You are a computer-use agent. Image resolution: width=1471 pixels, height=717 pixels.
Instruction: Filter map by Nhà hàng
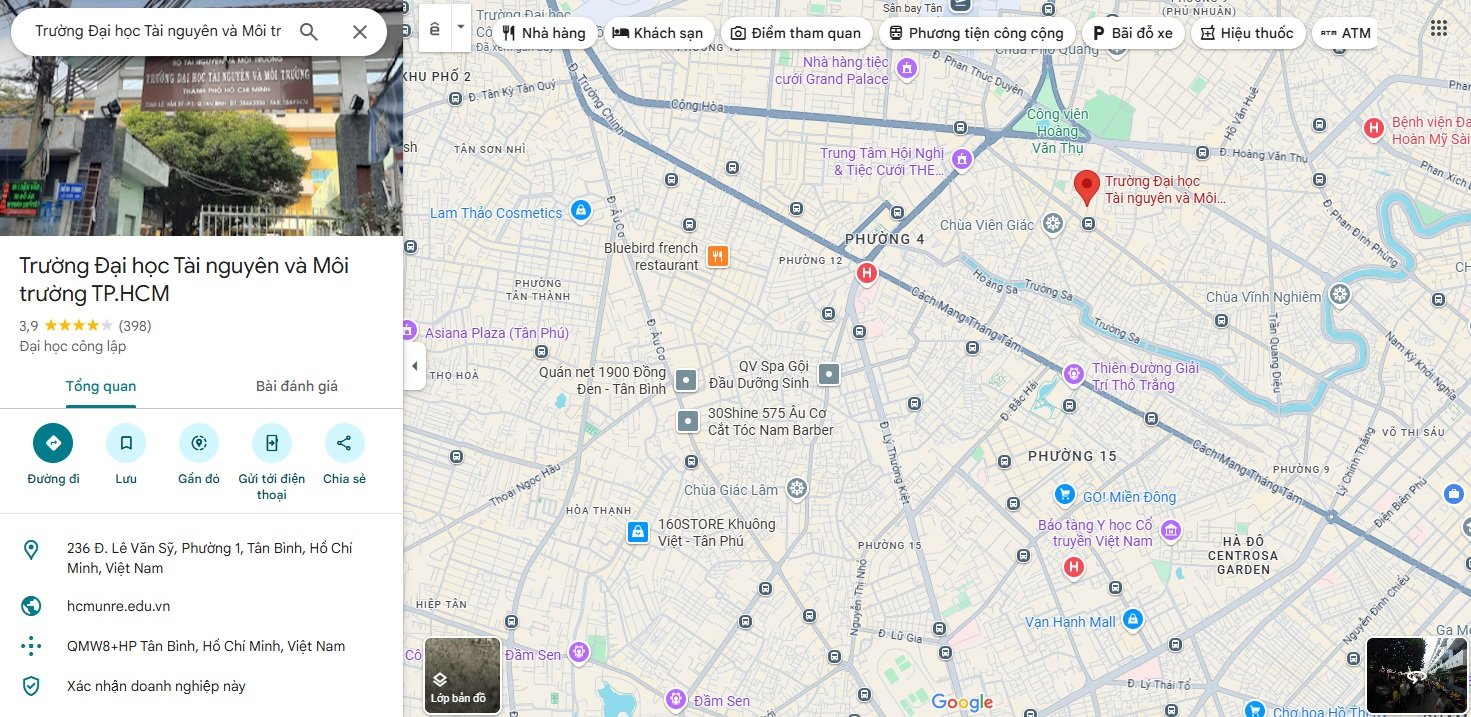tap(544, 33)
